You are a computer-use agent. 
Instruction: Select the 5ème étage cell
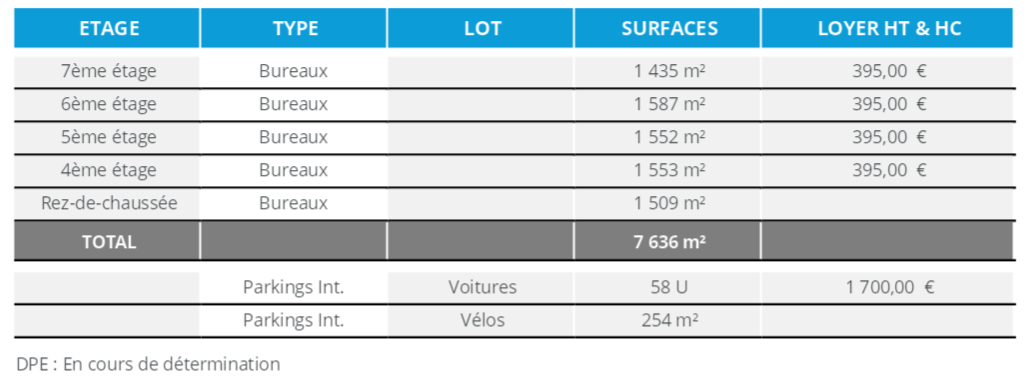(107, 137)
